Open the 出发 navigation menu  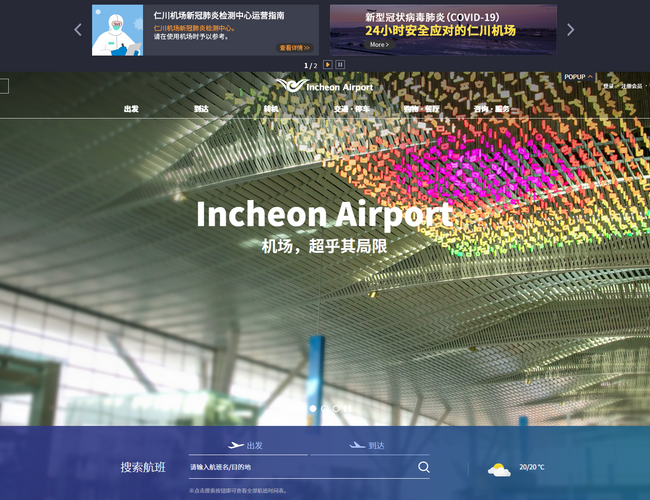click(x=131, y=109)
